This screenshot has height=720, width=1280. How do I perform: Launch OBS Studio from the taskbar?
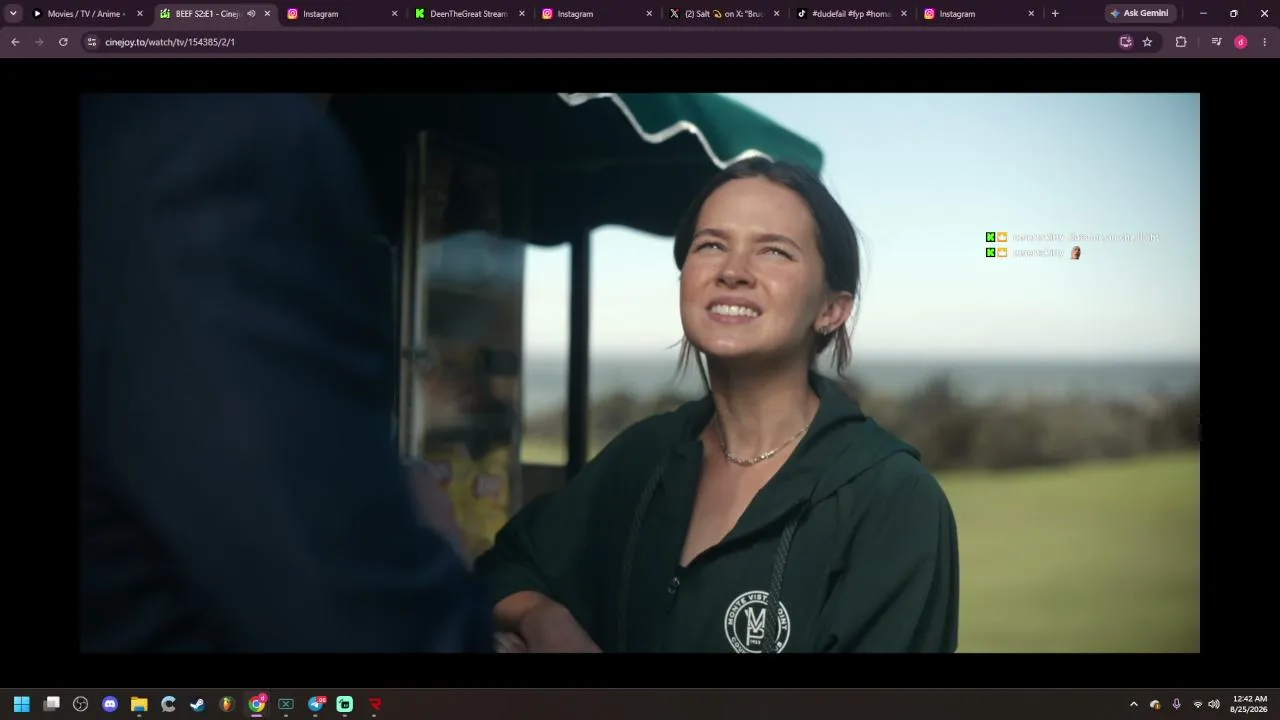(81, 704)
